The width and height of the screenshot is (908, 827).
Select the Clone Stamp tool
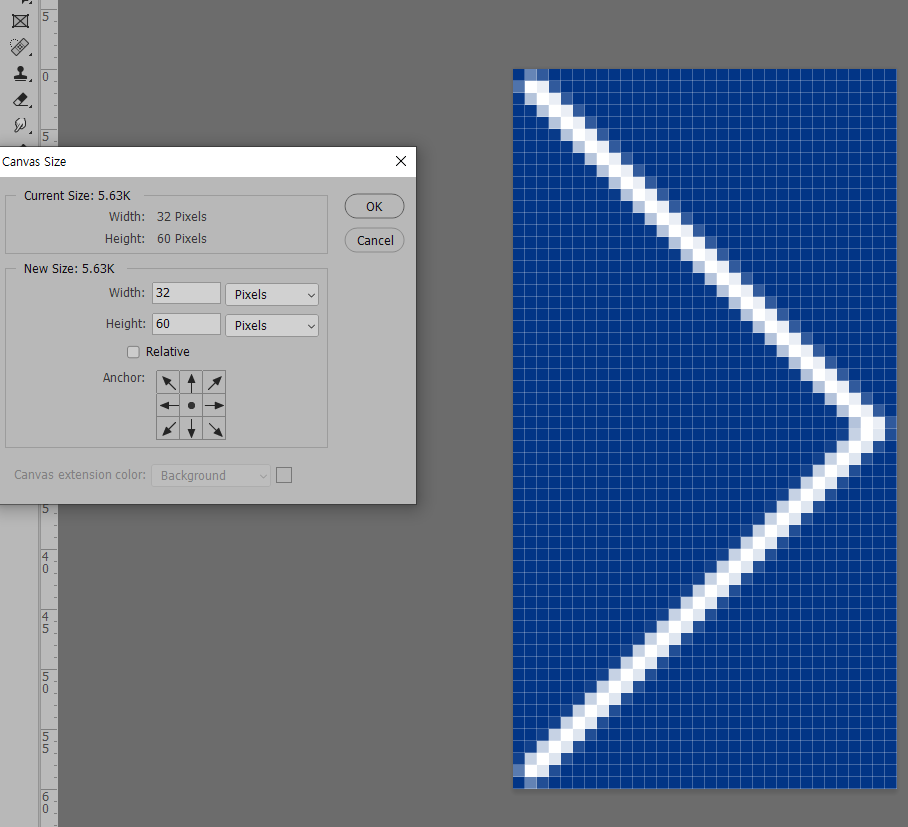pos(20,73)
